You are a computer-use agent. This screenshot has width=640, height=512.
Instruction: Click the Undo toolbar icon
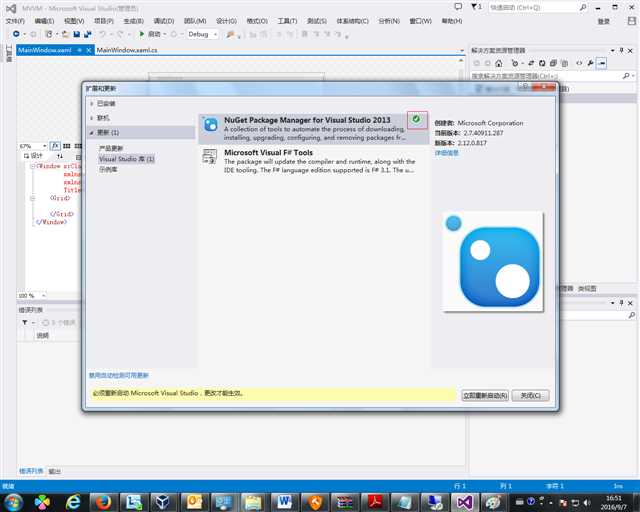click(103, 34)
